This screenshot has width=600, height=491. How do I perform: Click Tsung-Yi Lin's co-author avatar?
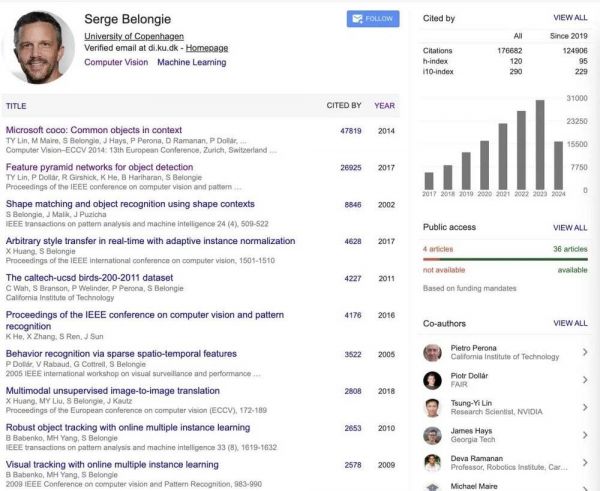tap(432, 407)
